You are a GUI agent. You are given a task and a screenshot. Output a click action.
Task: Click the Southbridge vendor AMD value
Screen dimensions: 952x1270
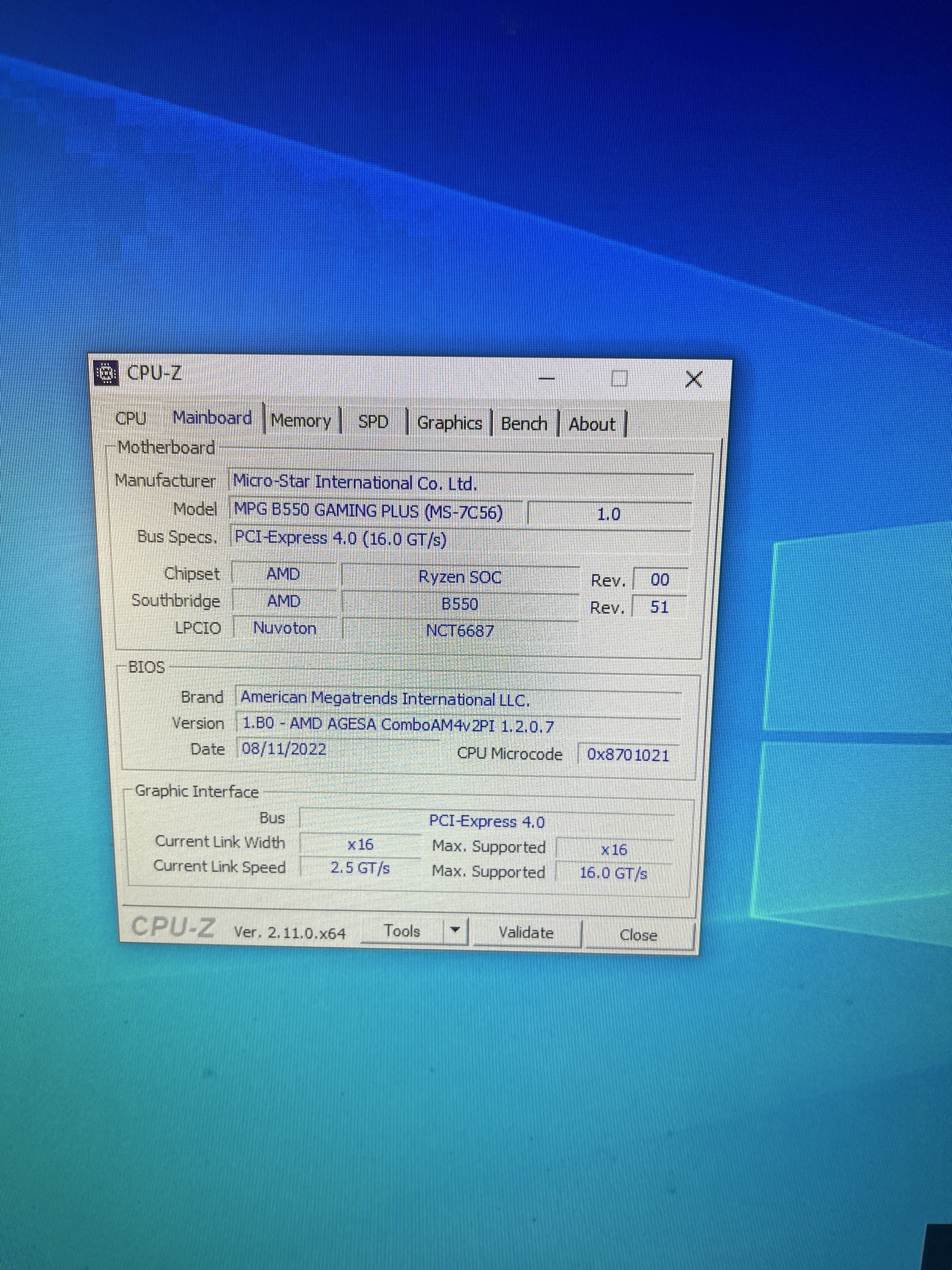(284, 601)
